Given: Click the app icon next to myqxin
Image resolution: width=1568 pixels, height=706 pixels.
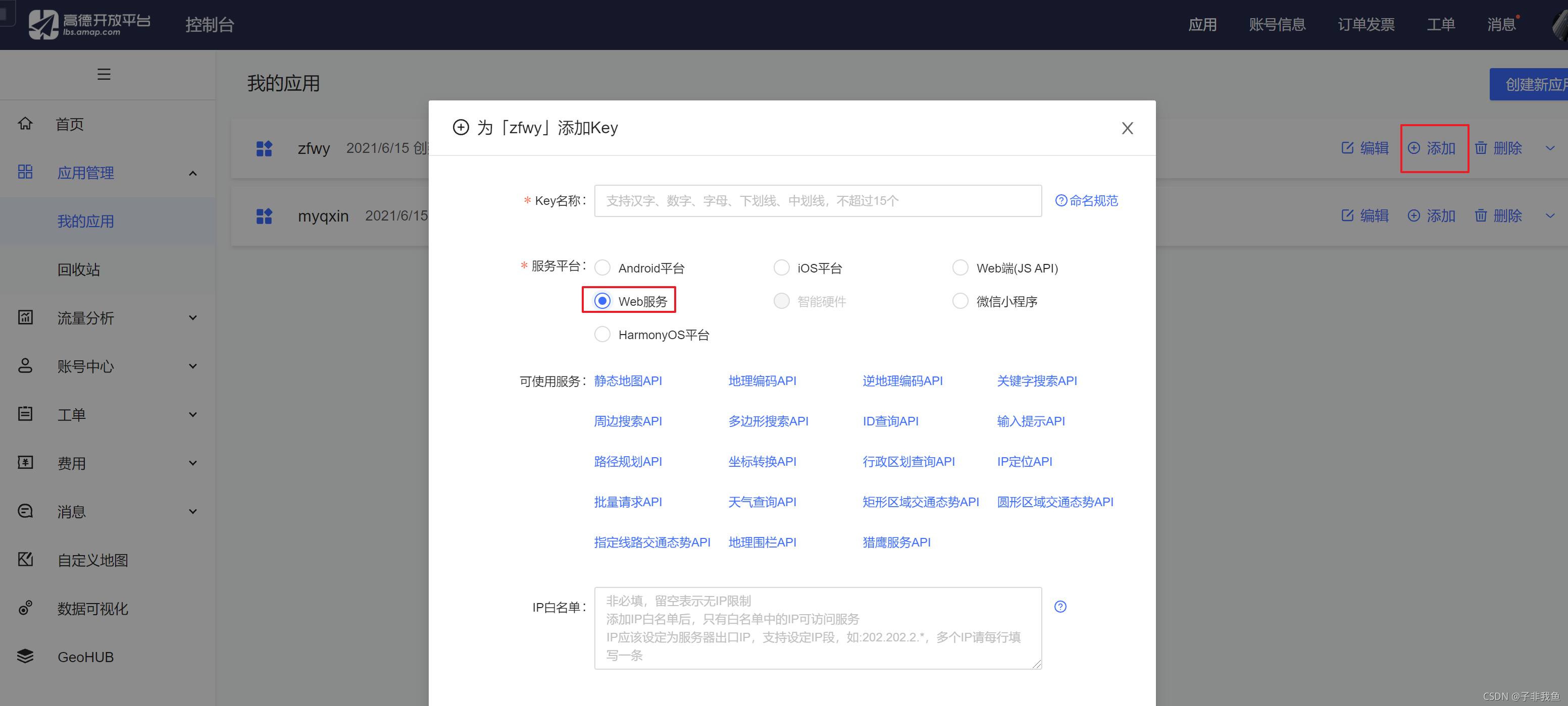Looking at the screenshot, I should 264,216.
